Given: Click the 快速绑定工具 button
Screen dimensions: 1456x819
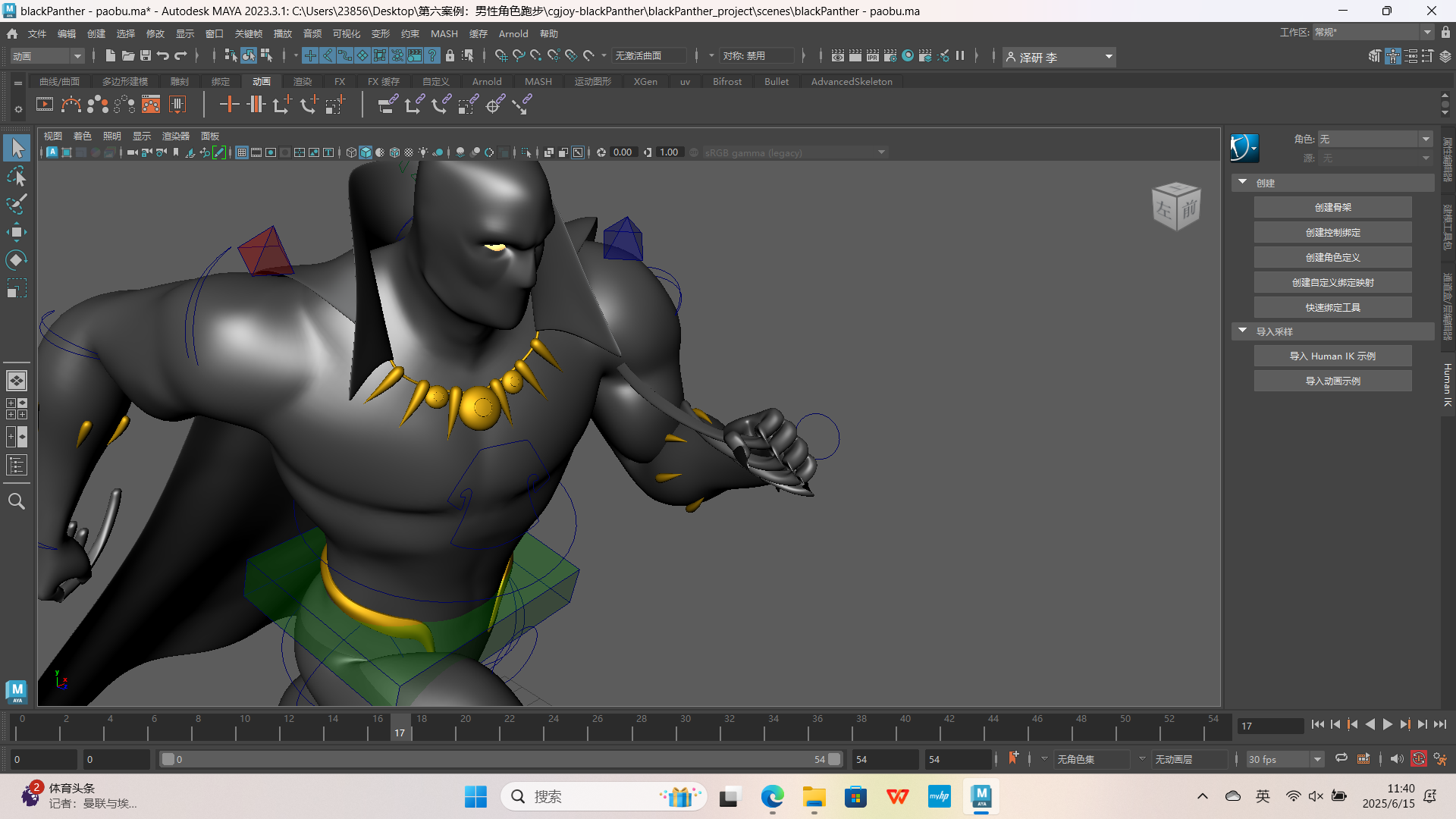Looking at the screenshot, I should (x=1332, y=307).
